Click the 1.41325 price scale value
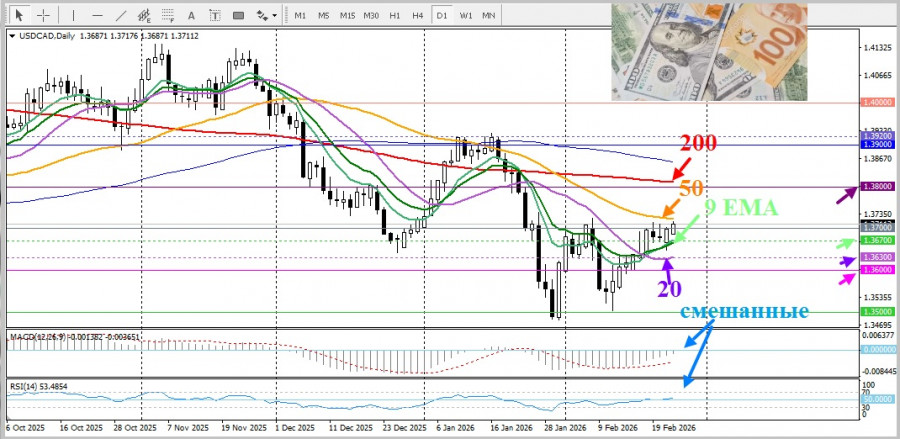 click(x=878, y=50)
